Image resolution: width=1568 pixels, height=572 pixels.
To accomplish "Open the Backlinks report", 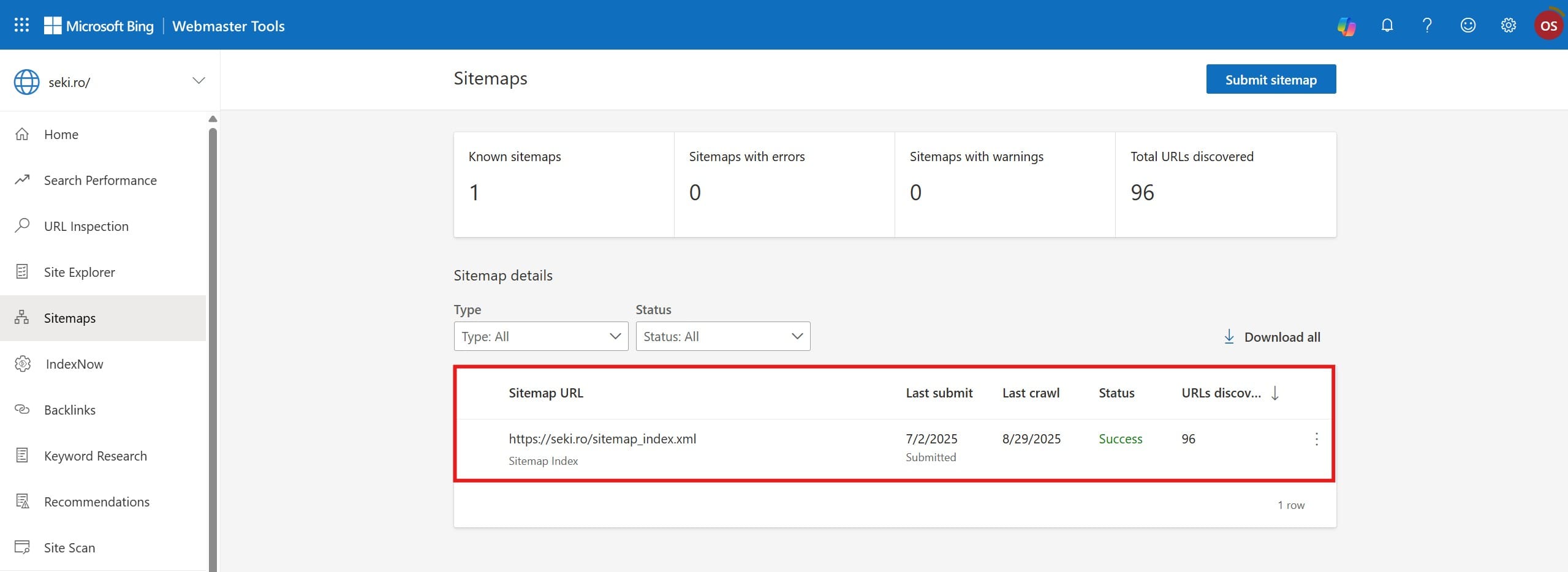I will click(69, 409).
